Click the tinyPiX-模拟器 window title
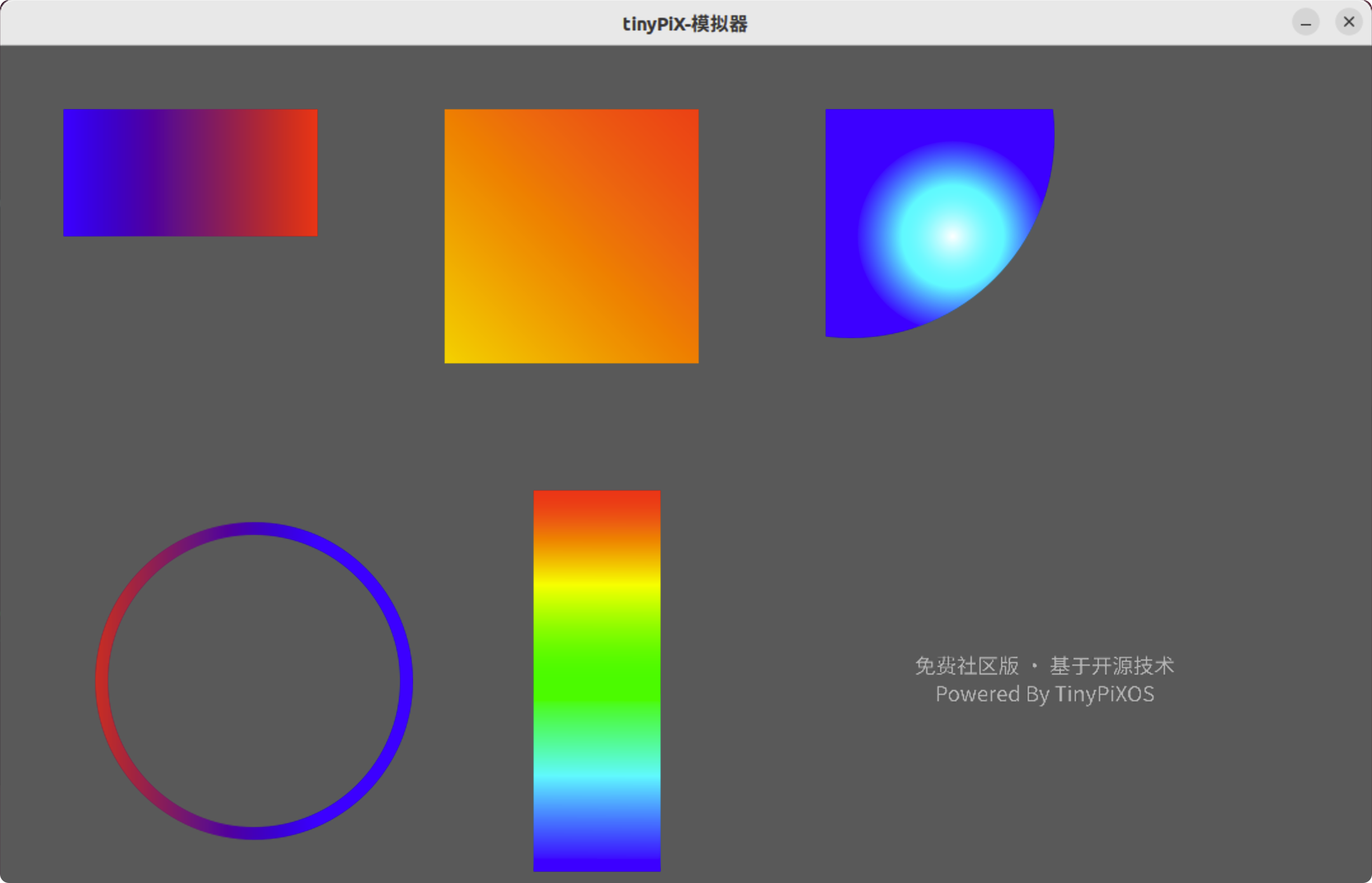The height and width of the screenshot is (883, 1372). click(685, 24)
